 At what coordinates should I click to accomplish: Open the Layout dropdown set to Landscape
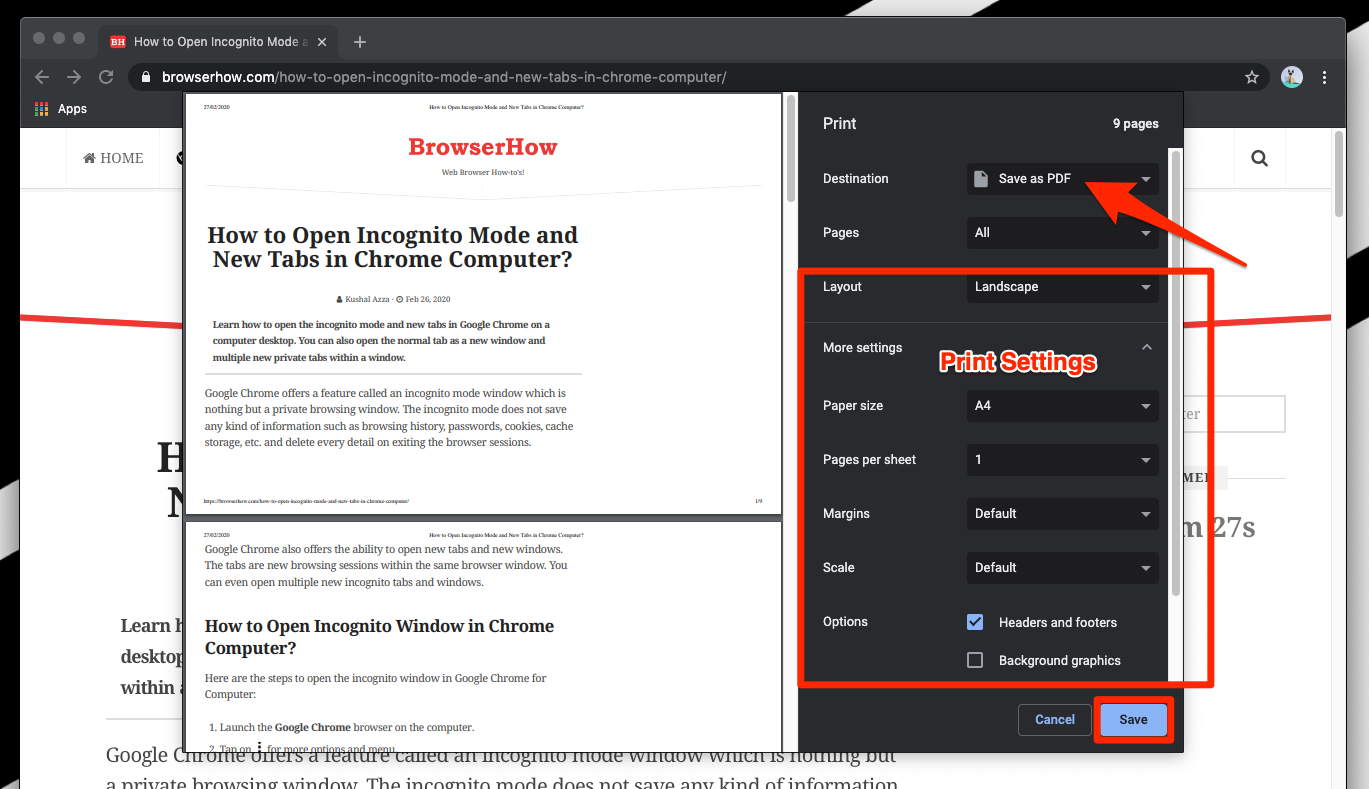1063,287
